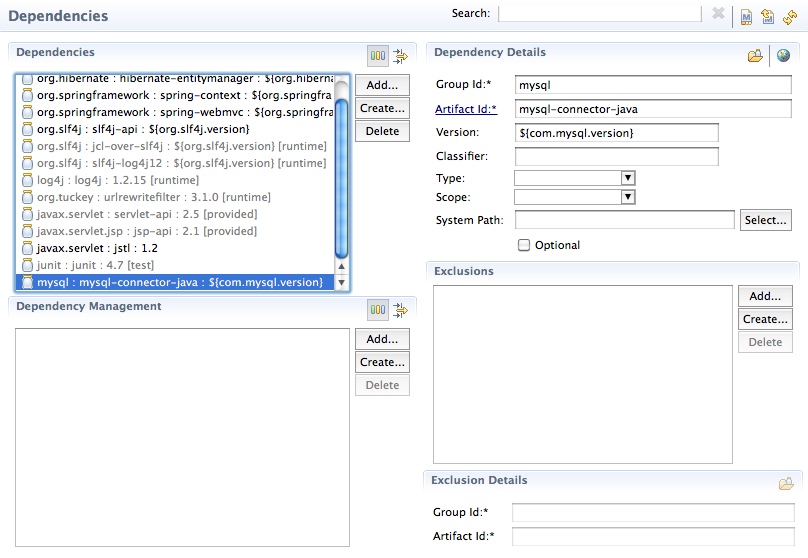Viewport: 808px width, 558px height.
Task: Click the Maven POM toolbar icon beside the search clear icon
Action: pyautogui.click(x=746, y=16)
